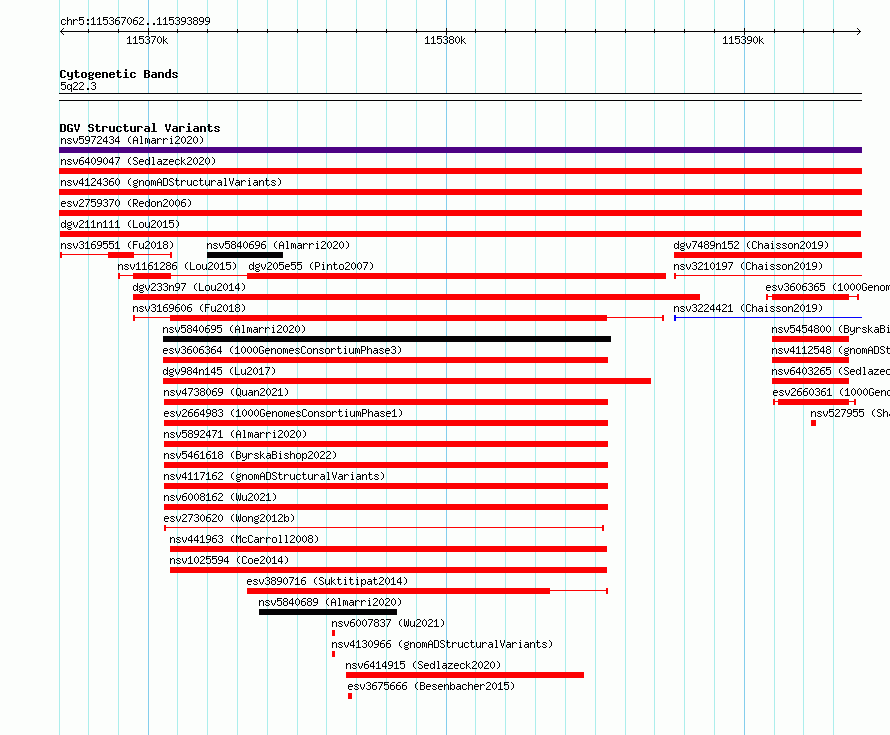890x735 pixels.
Task: Click nsv5461618 (ByrskaBishop2022) label
Action: pyautogui.click(x=250, y=455)
